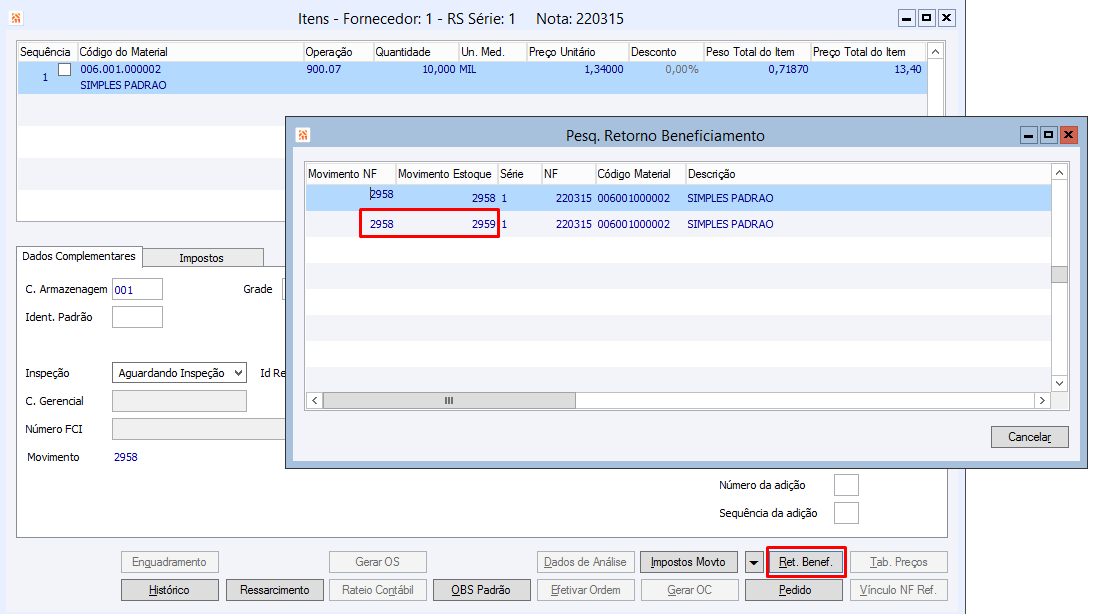
Task: Click the Movimento value 2958 link
Action: click(126, 457)
